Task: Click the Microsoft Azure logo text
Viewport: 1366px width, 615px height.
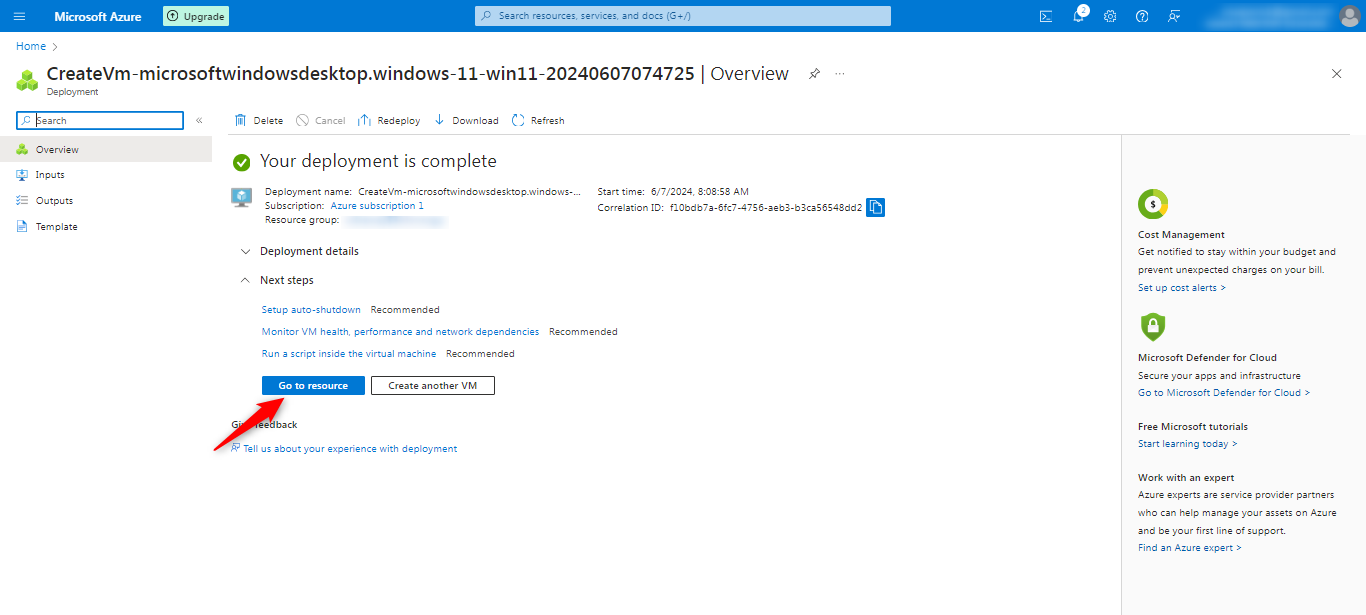Action: pos(98,16)
